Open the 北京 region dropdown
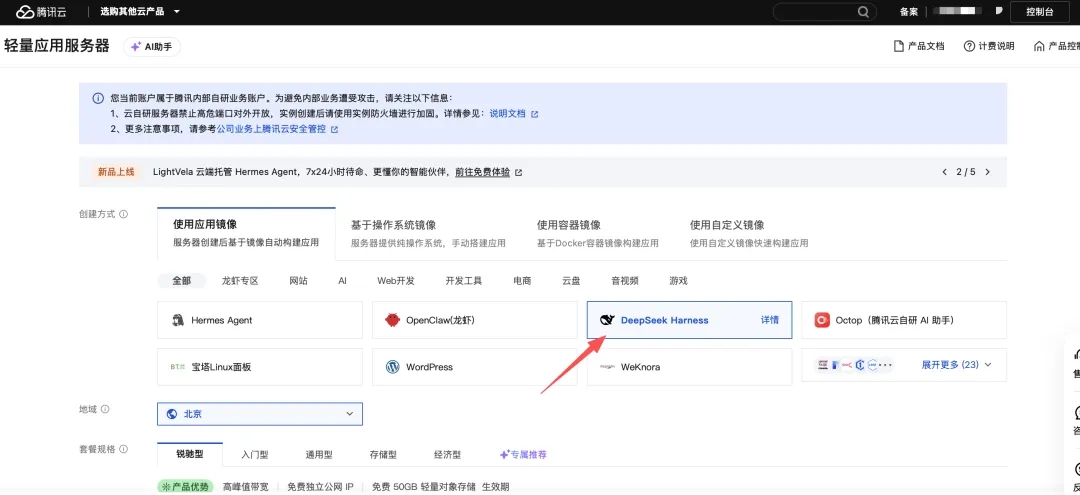The image size is (1080, 495). (260, 414)
